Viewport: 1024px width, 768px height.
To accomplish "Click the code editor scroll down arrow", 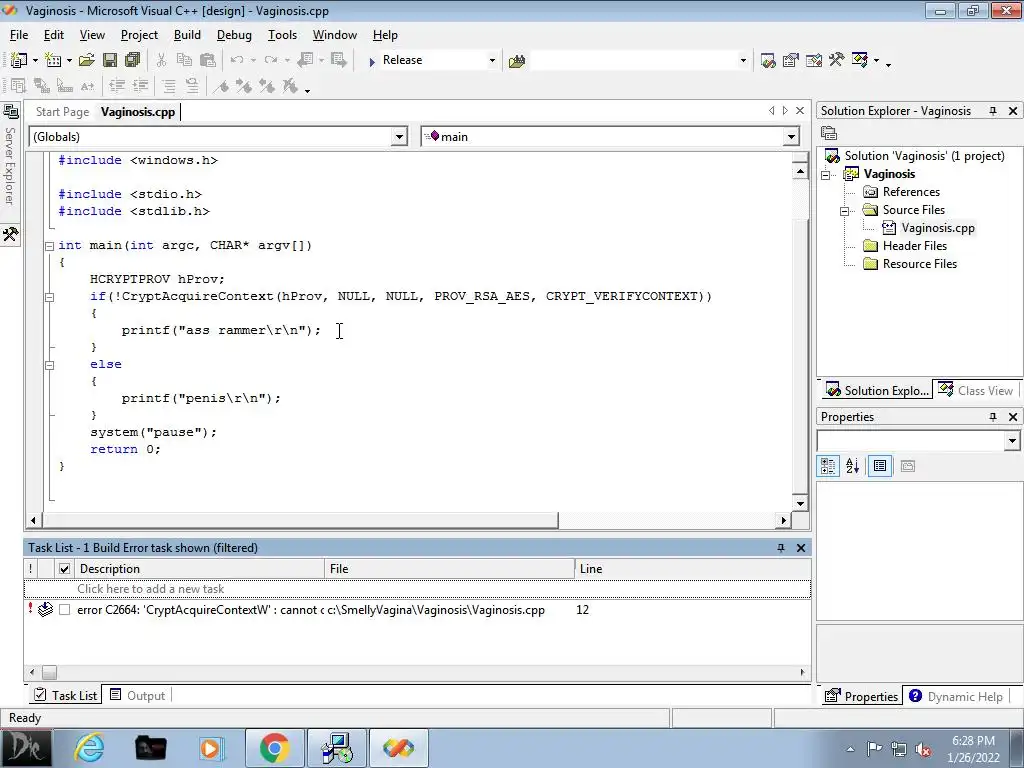I will click(x=800, y=503).
